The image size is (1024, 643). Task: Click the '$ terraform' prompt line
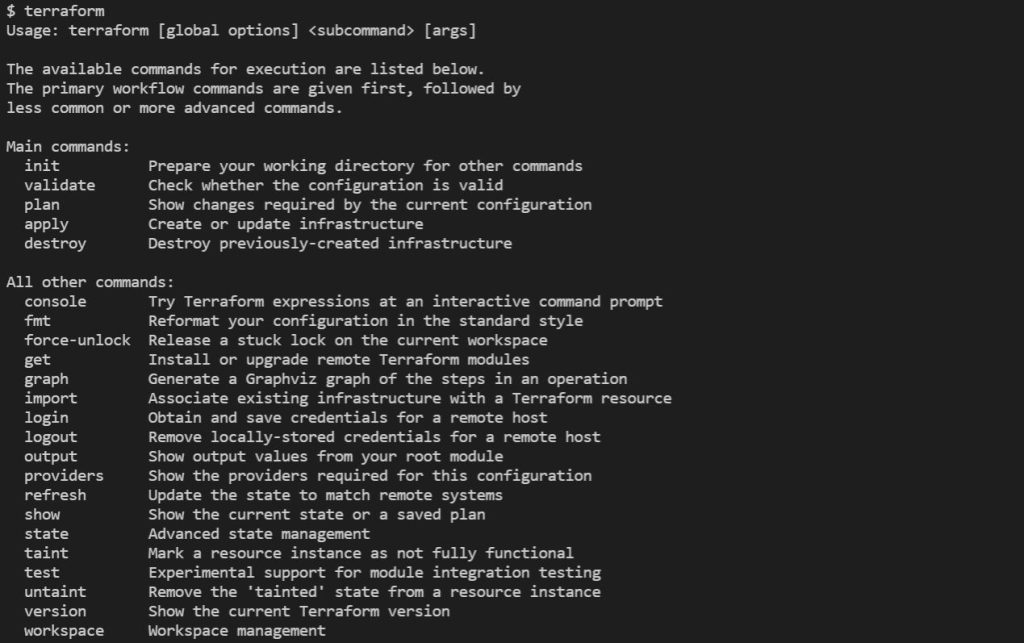click(55, 11)
